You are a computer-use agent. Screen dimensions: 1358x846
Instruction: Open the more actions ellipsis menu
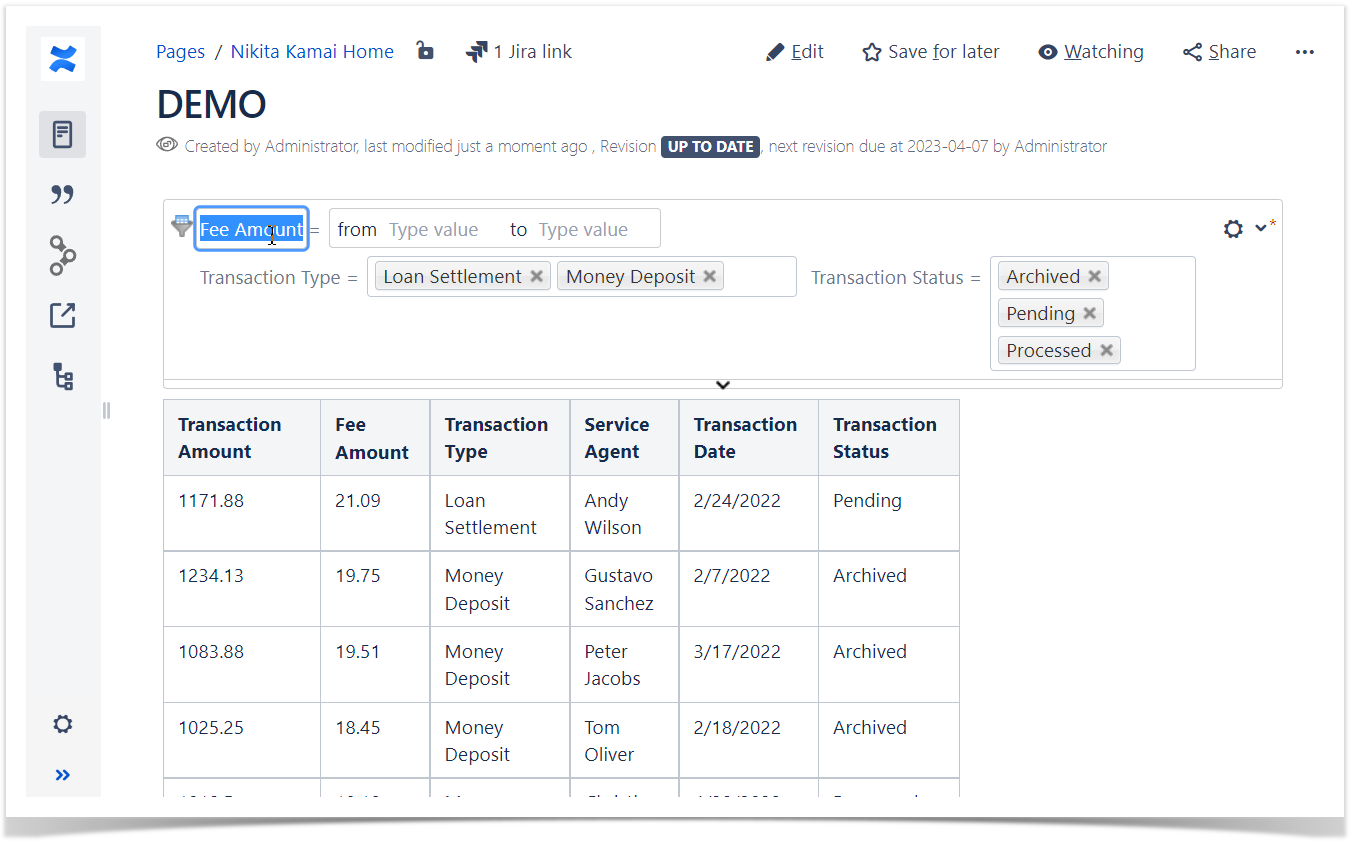pos(1304,52)
